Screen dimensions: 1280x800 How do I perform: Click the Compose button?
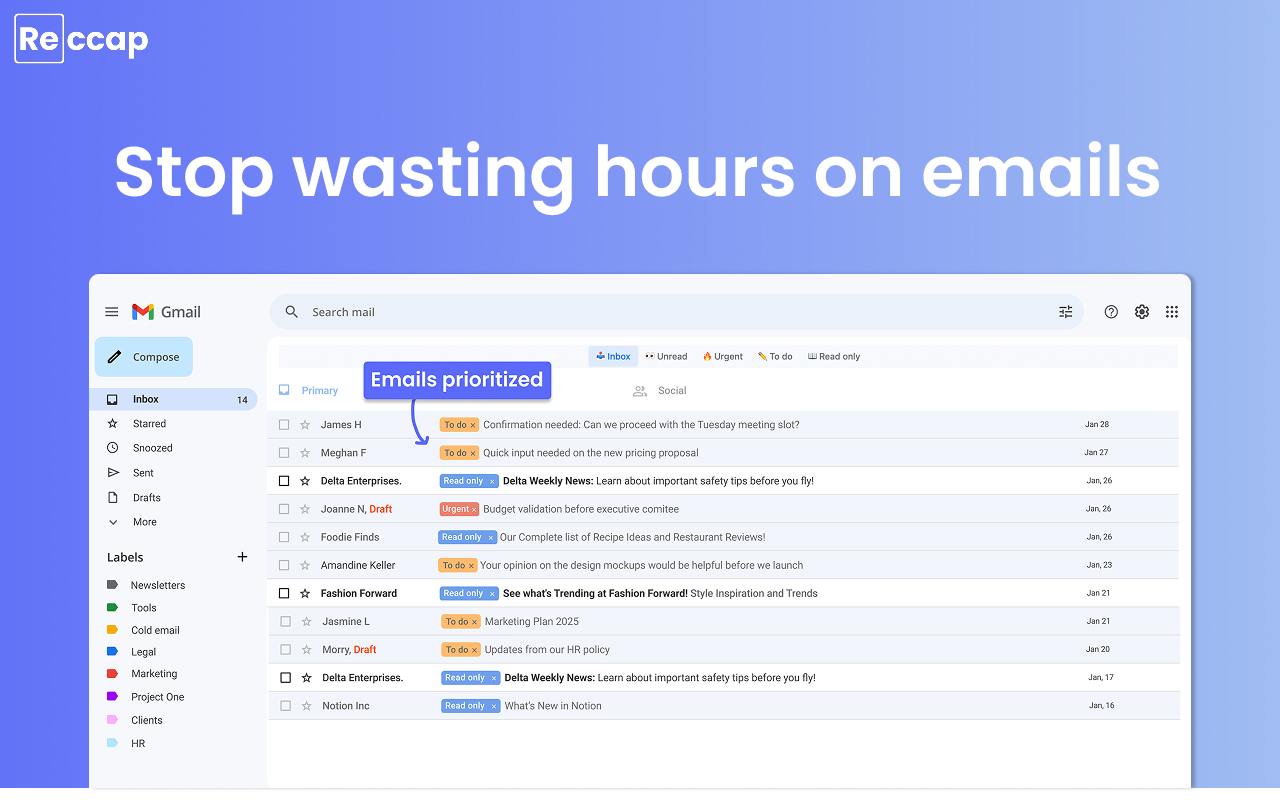[x=144, y=357]
